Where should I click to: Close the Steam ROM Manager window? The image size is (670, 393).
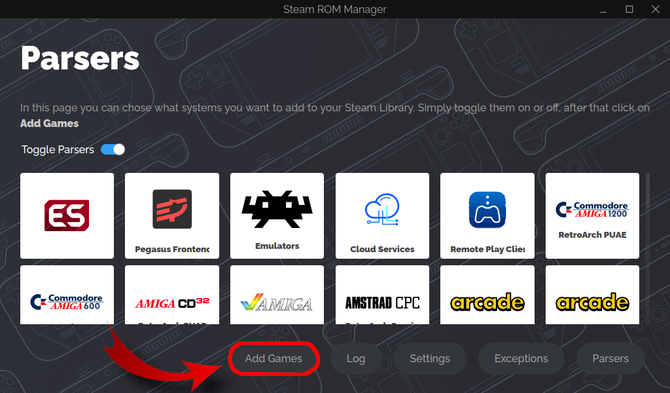pos(655,9)
